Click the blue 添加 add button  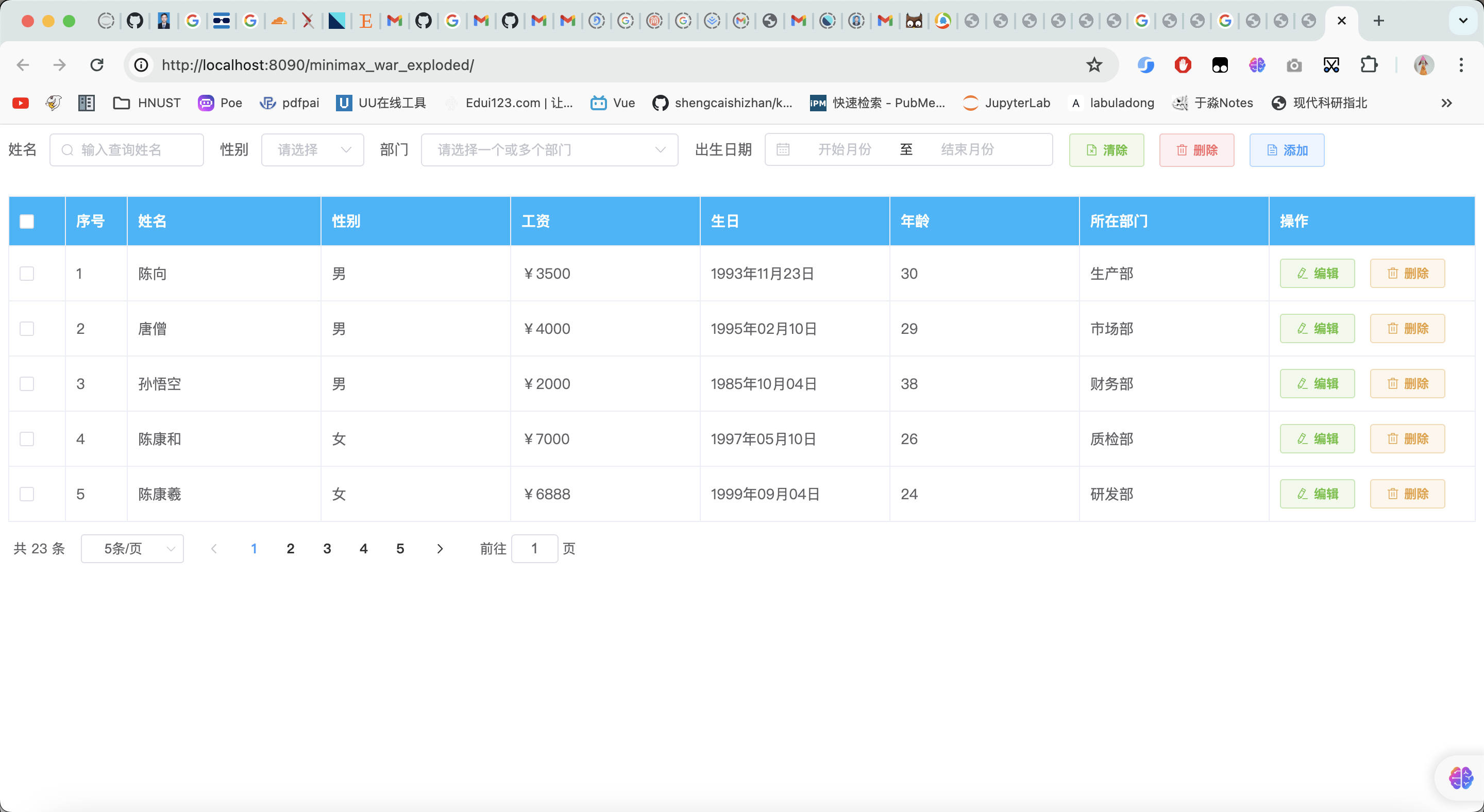click(x=1287, y=150)
